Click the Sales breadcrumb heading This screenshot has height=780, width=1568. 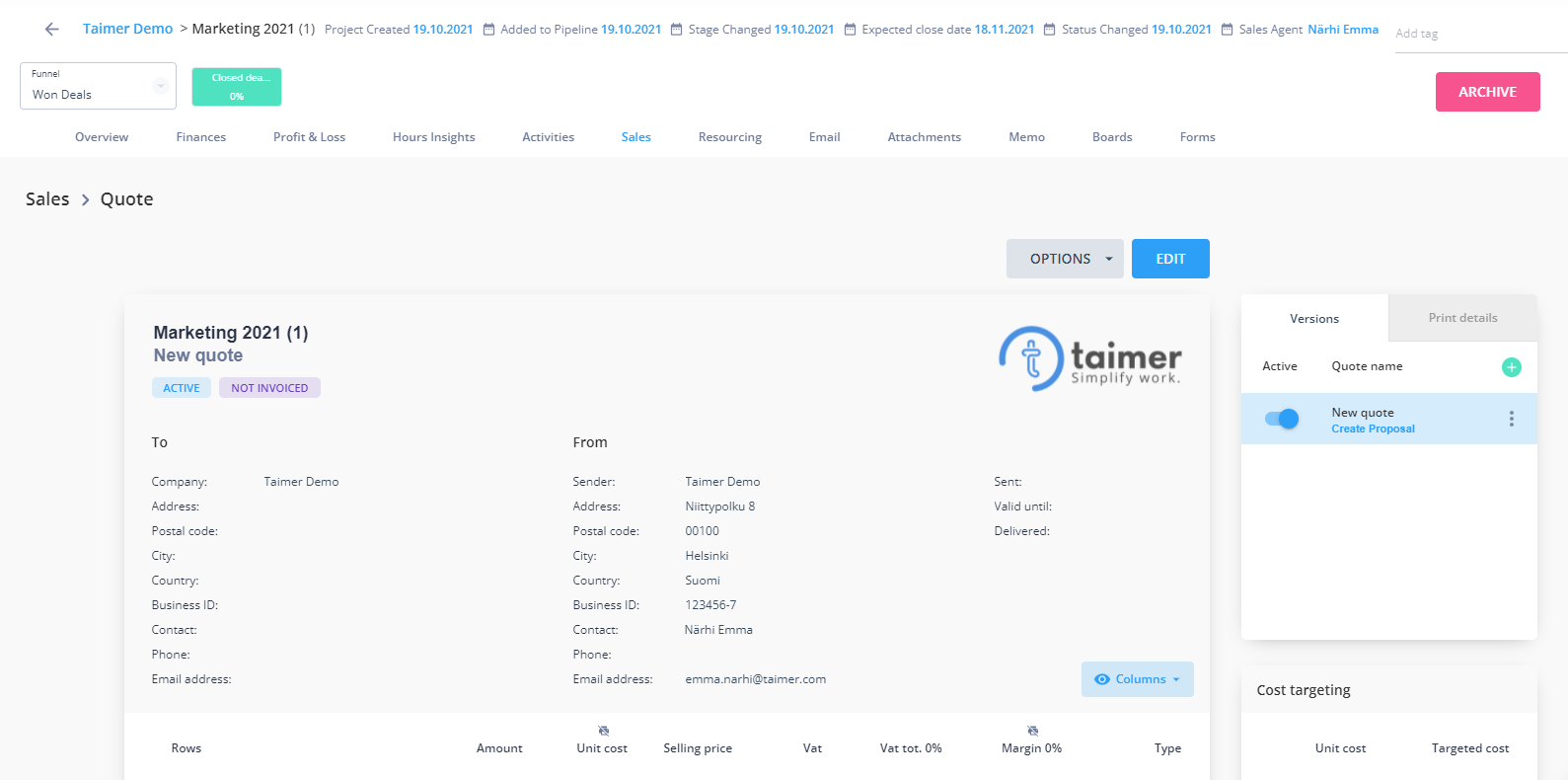click(x=47, y=199)
